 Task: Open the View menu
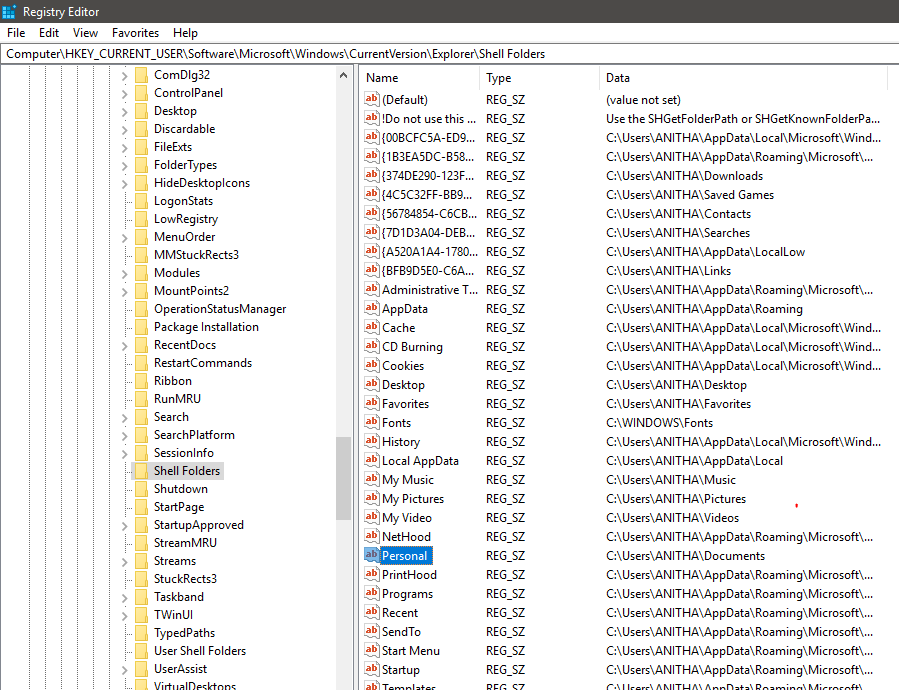coord(85,32)
